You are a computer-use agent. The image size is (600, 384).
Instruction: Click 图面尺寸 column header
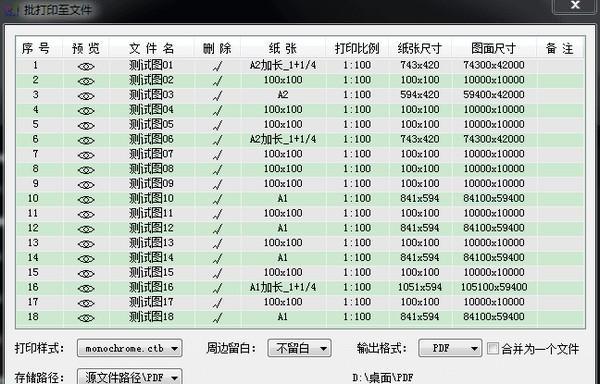(x=494, y=48)
